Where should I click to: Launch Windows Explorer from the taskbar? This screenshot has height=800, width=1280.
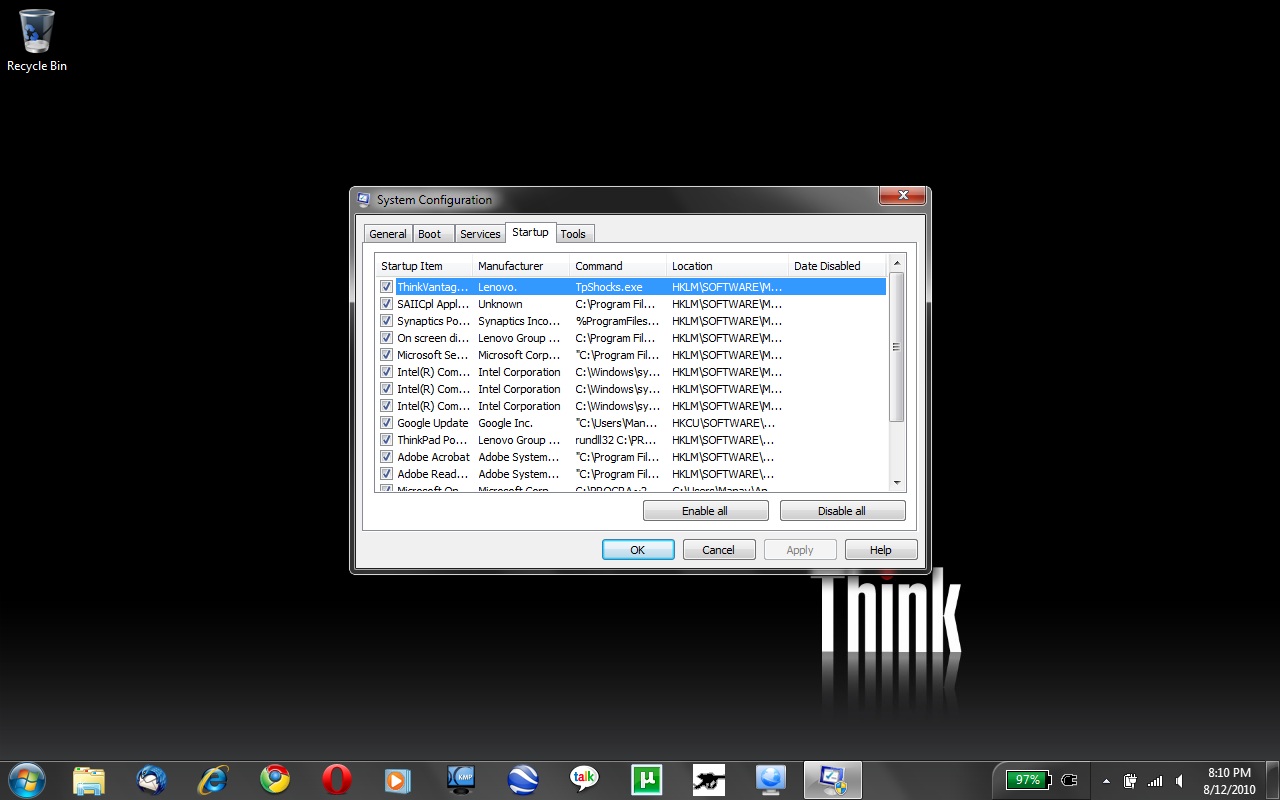[89, 780]
